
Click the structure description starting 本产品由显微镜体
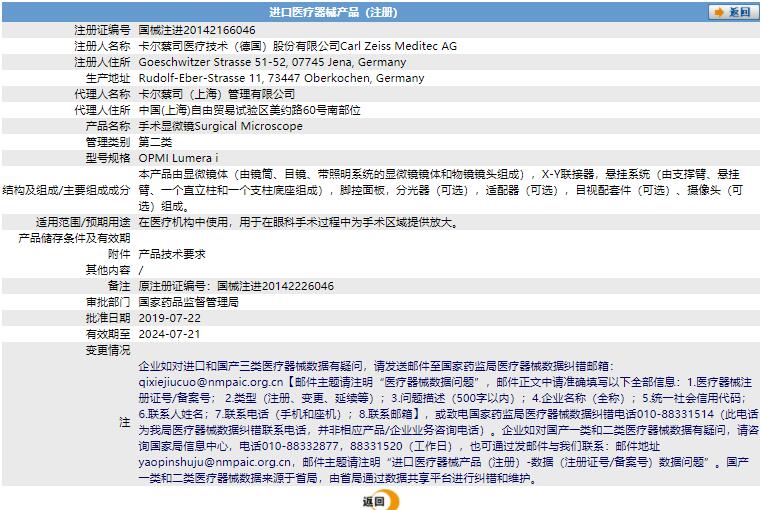[x=441, y=190]
